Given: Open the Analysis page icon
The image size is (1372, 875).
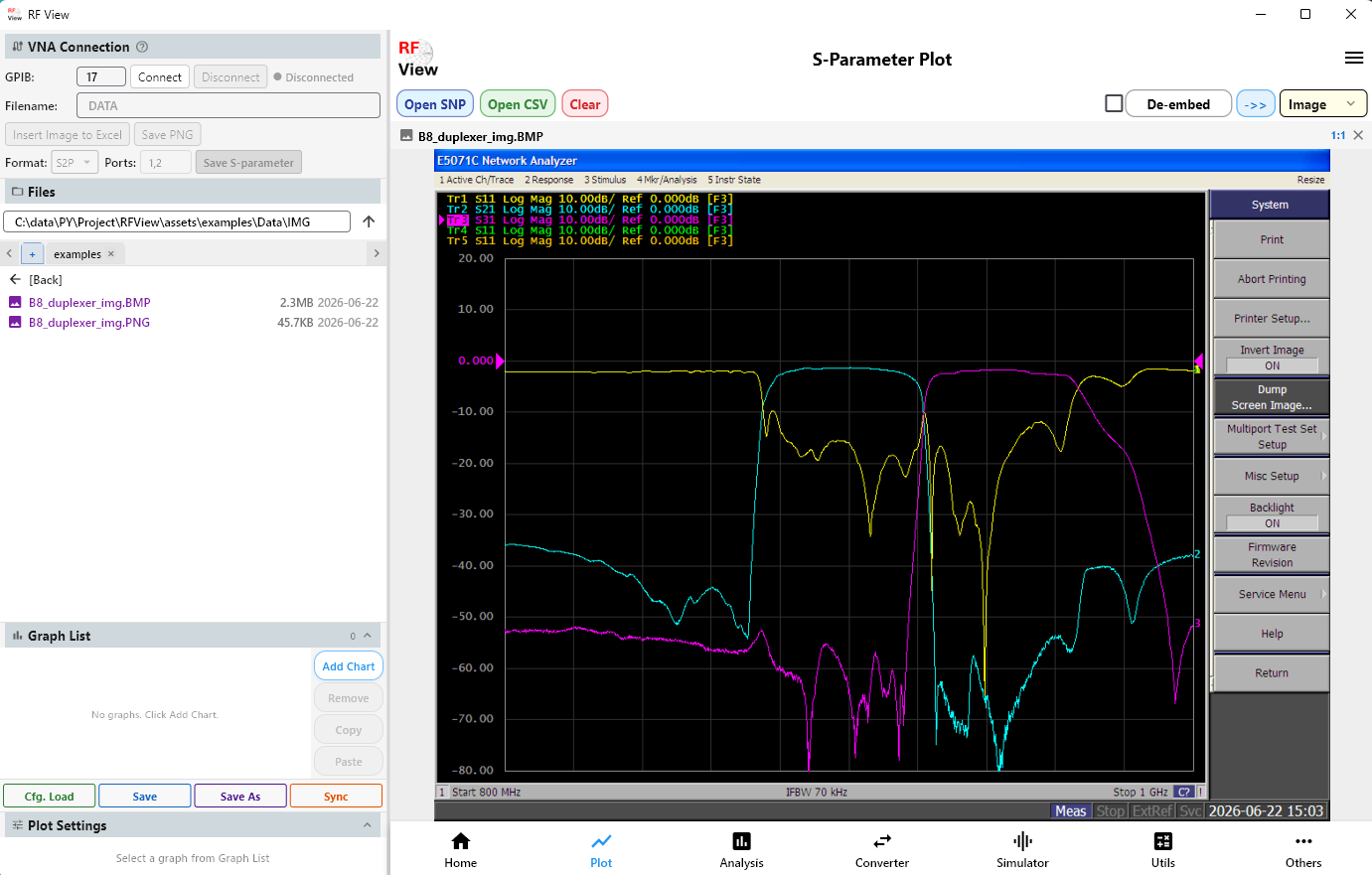Looking at the screenshot, I should pyautogui.click(x=741, y=840).
